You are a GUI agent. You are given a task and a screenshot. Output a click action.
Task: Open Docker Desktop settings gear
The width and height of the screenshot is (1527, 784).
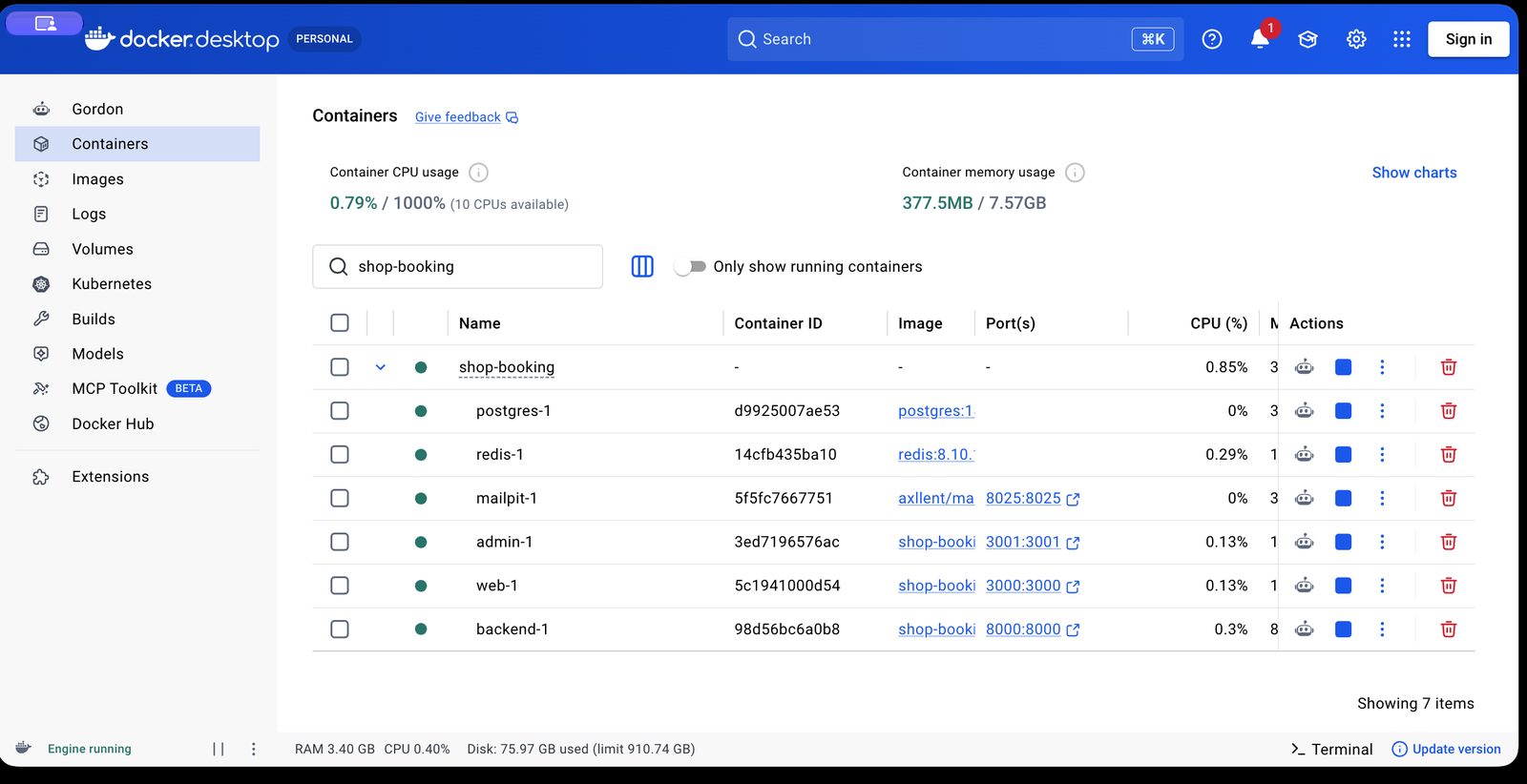click(1356, 39)
